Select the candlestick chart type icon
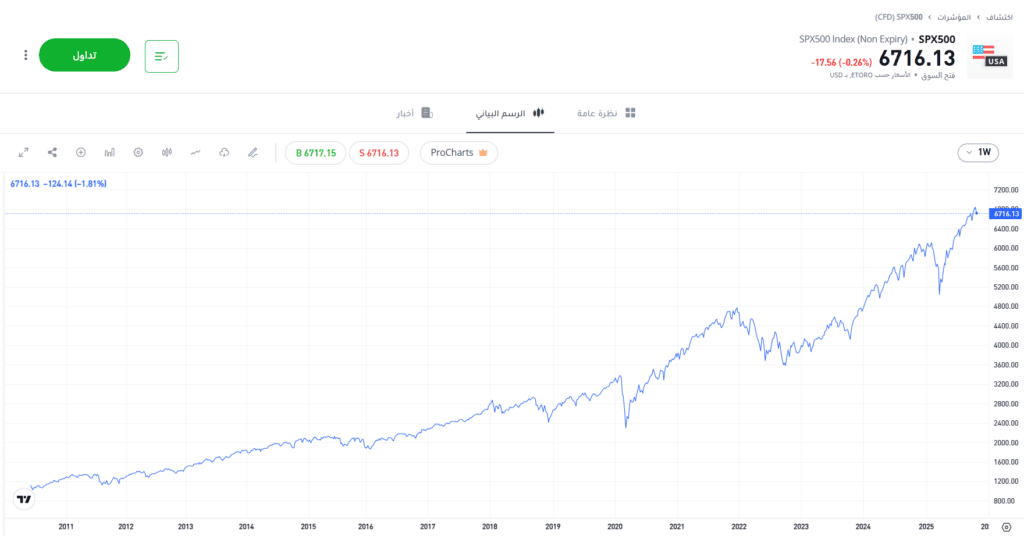The image size is (1024, 536). point(167,153)
